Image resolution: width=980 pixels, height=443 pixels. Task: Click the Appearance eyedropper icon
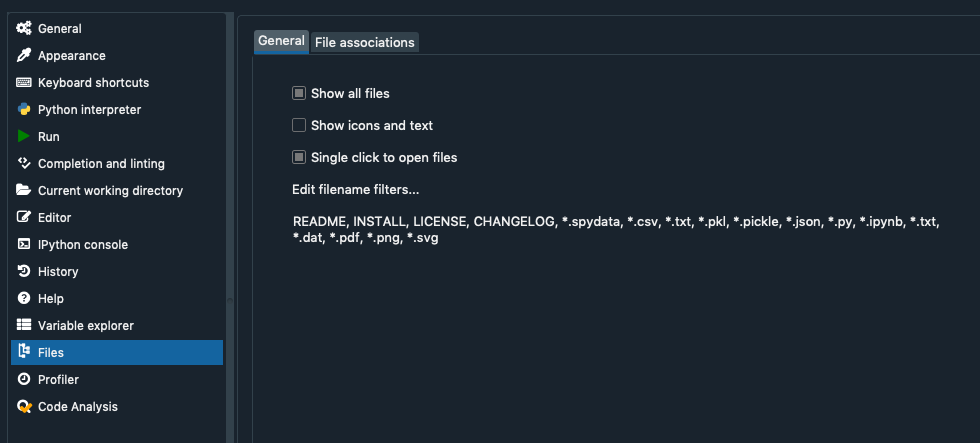pyautogui.click(x=24, y=56)
